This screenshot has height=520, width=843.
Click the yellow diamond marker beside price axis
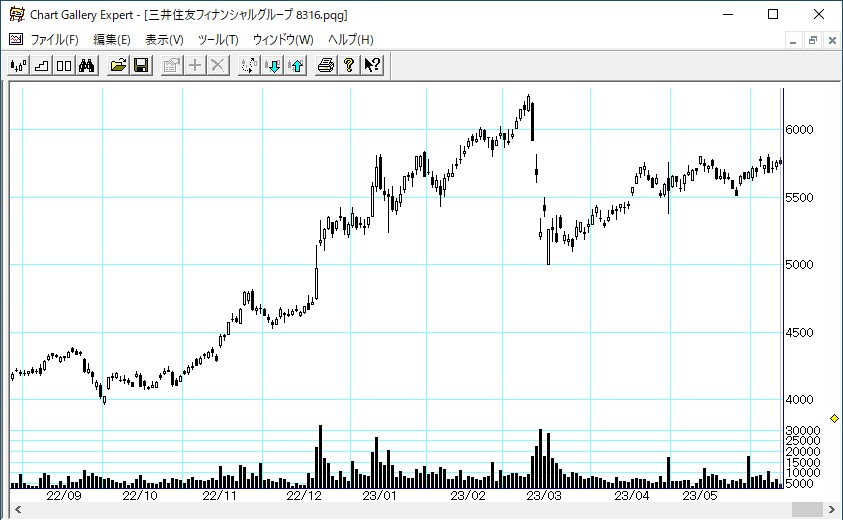[835, 418]
